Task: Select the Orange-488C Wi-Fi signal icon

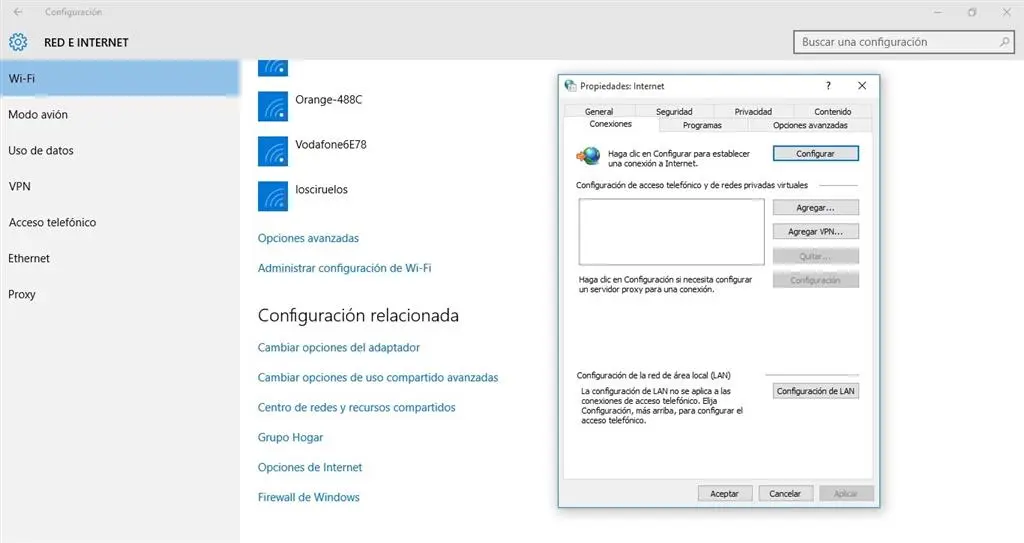Action: (x=273, y=106)
